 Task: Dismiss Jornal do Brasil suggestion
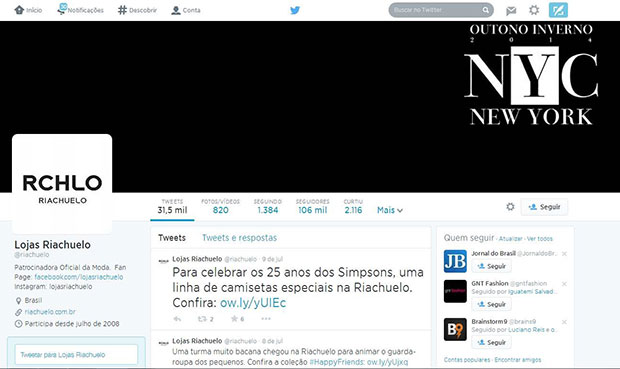click(564, 254)
